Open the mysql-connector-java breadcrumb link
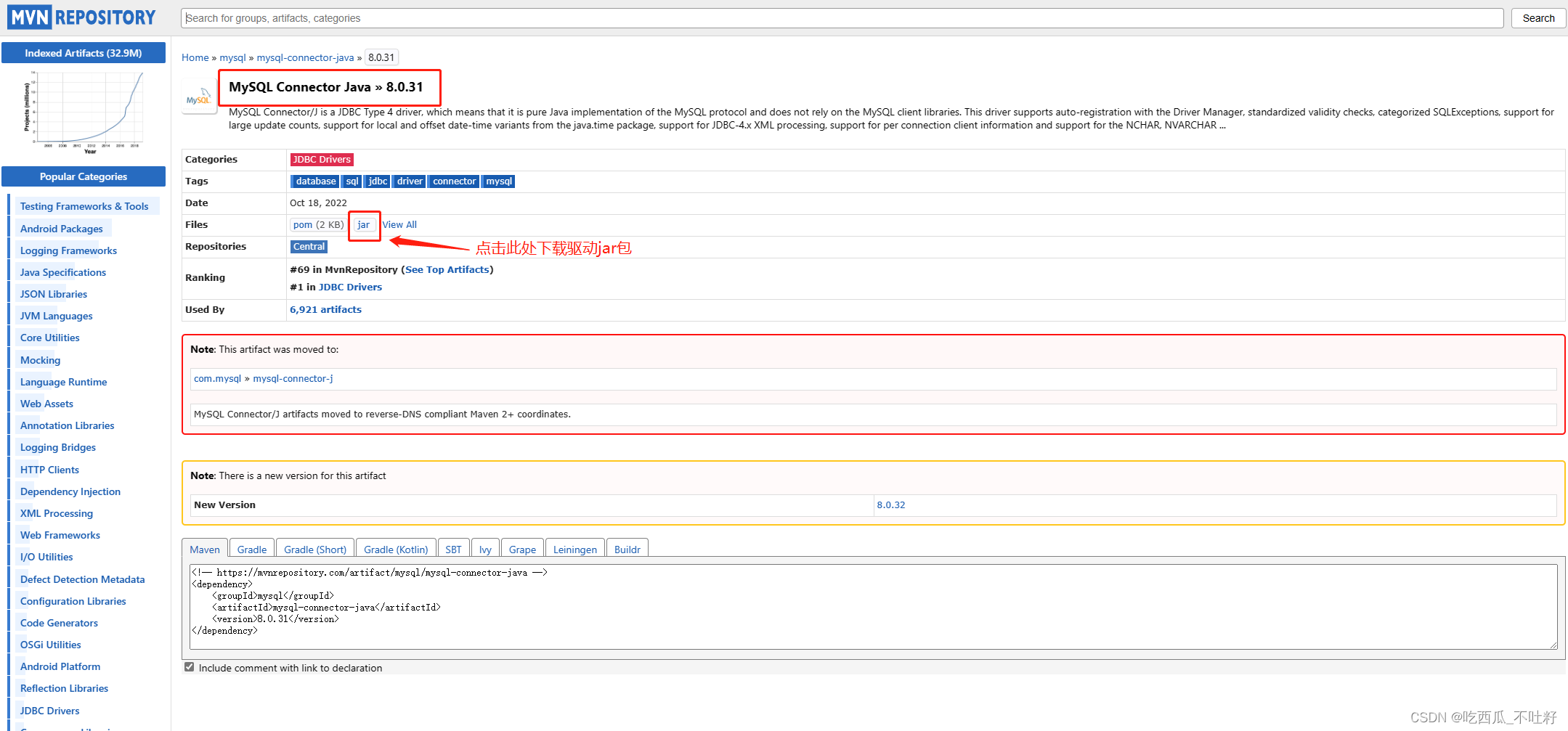 pyautogui.click(x=306, y=57)
